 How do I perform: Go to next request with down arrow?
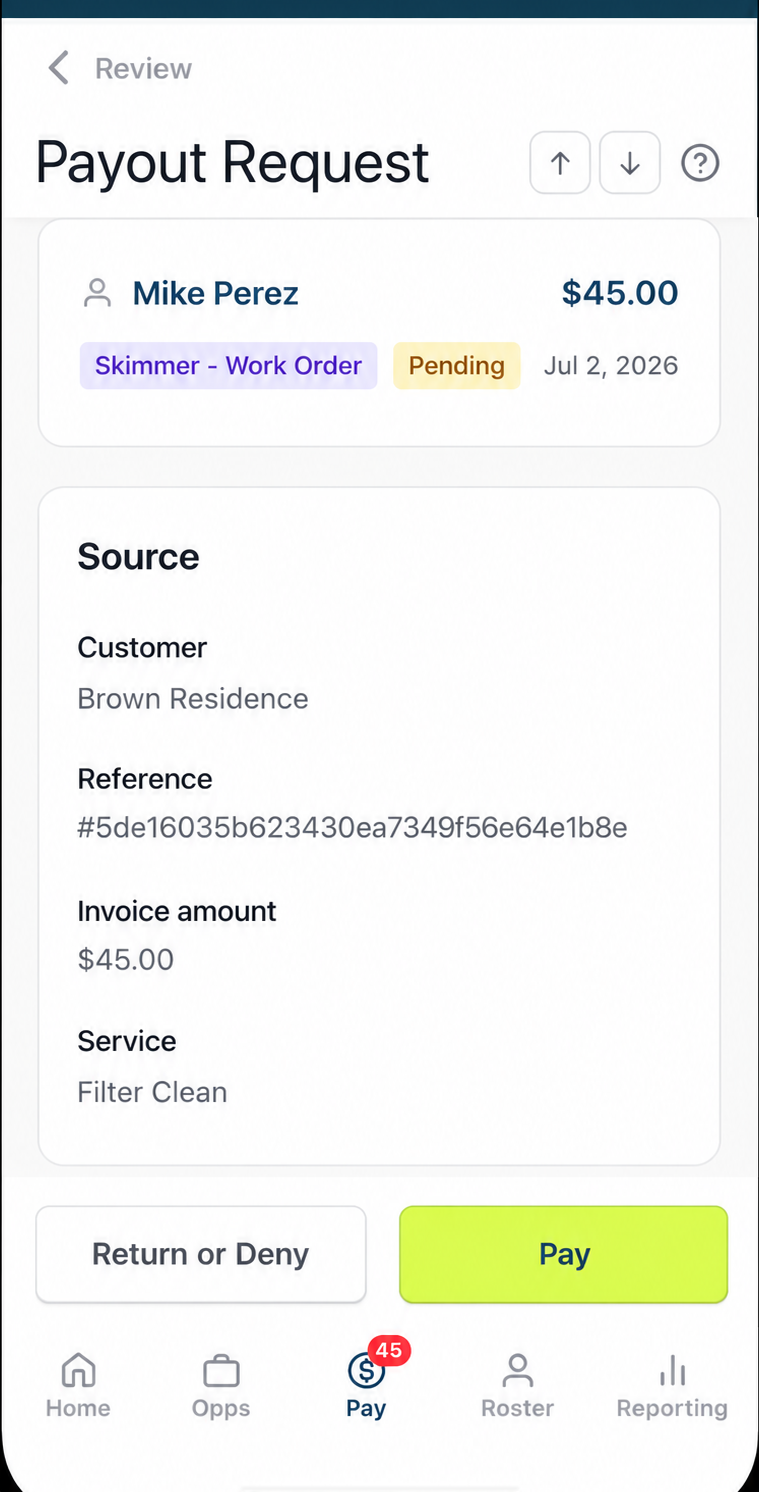(x=630, y=162)
